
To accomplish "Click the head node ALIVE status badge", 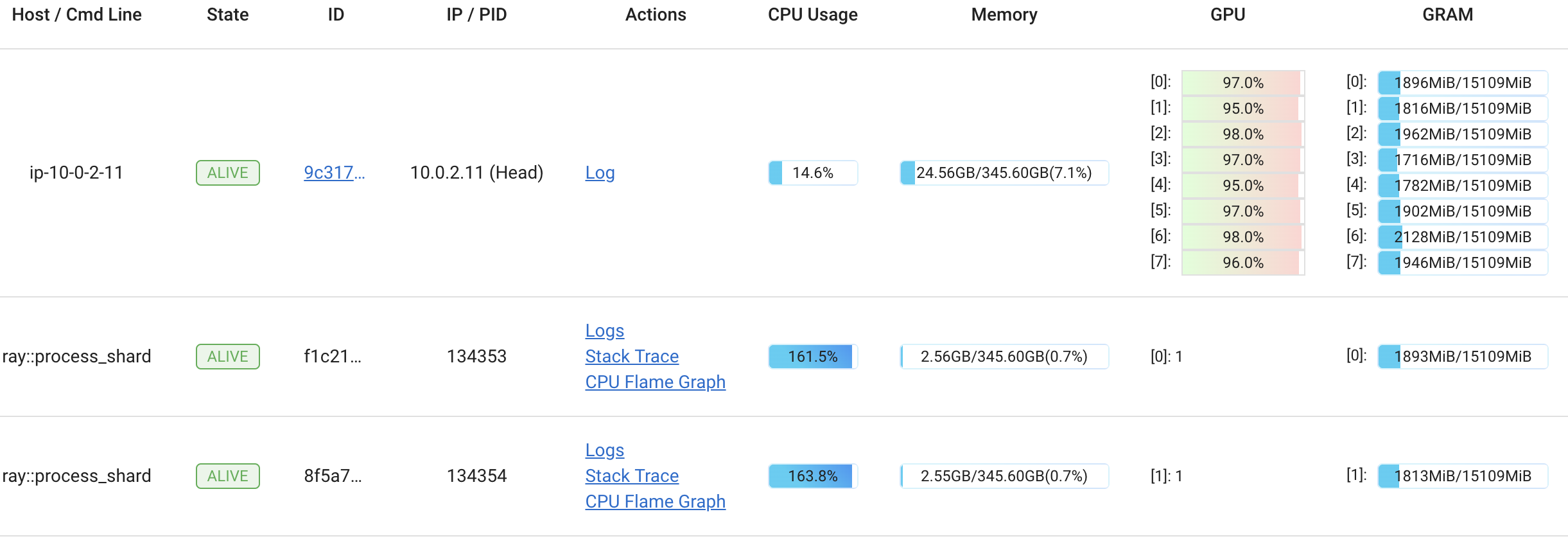I will (227, 173).
